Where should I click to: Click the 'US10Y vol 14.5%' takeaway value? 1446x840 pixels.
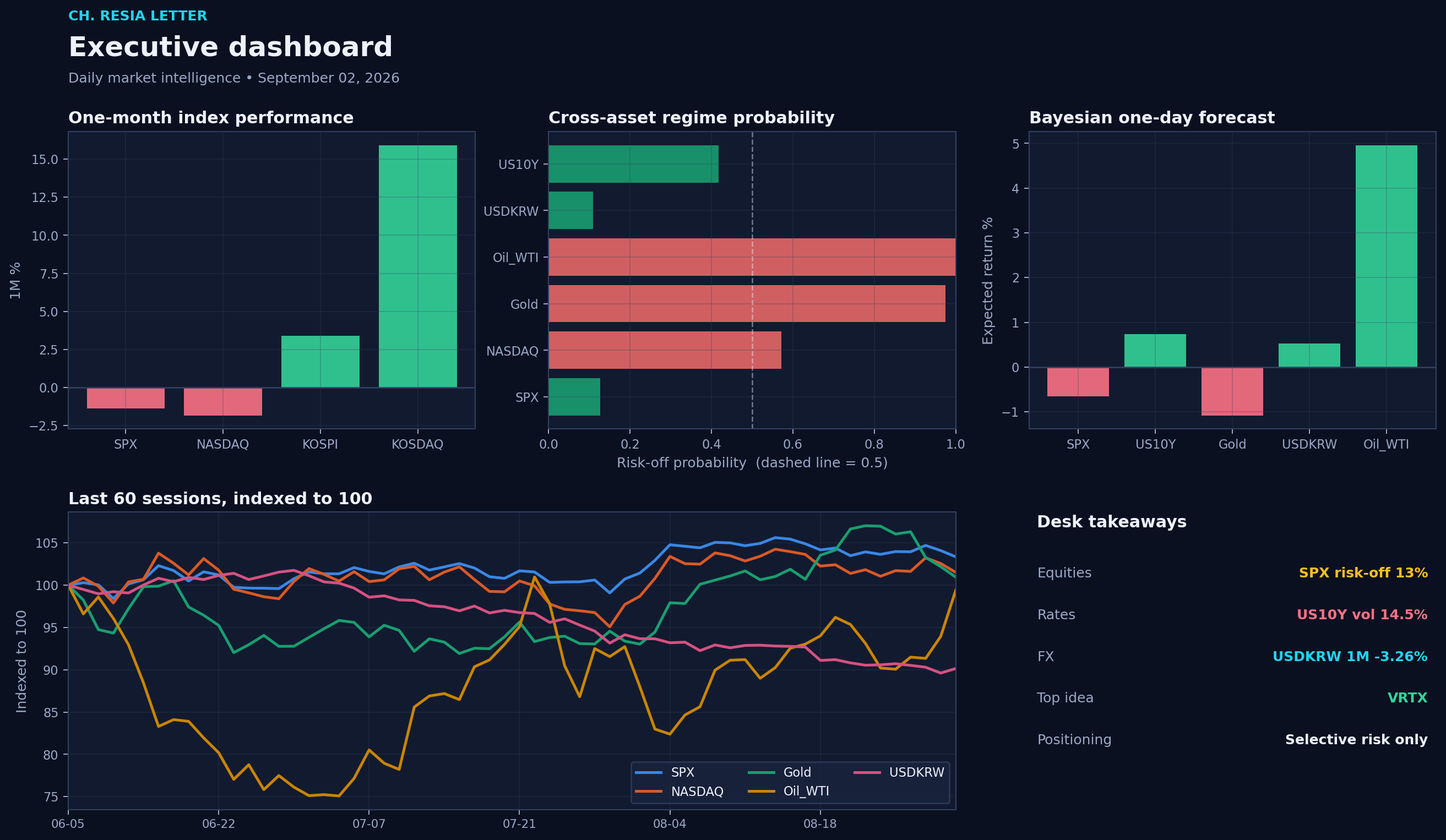point(1362,614)
